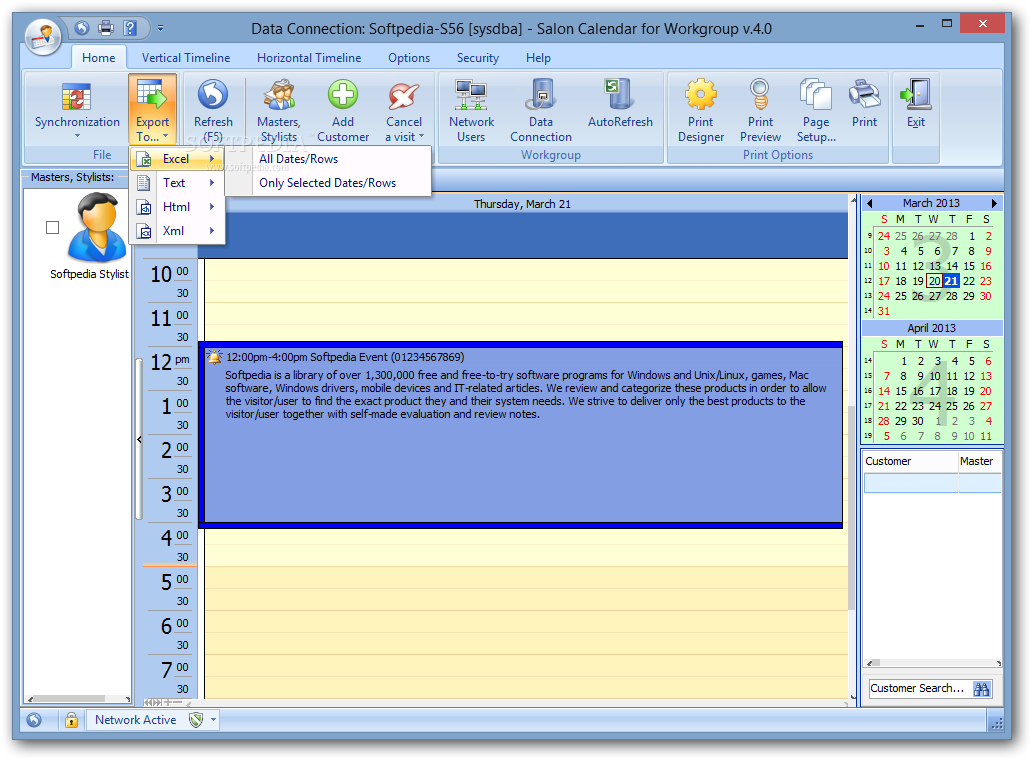The height and width of the screenshot is (760, 1032).
Task: Click the Customer Search binoculars icon
Action: (x=981, y=688)
